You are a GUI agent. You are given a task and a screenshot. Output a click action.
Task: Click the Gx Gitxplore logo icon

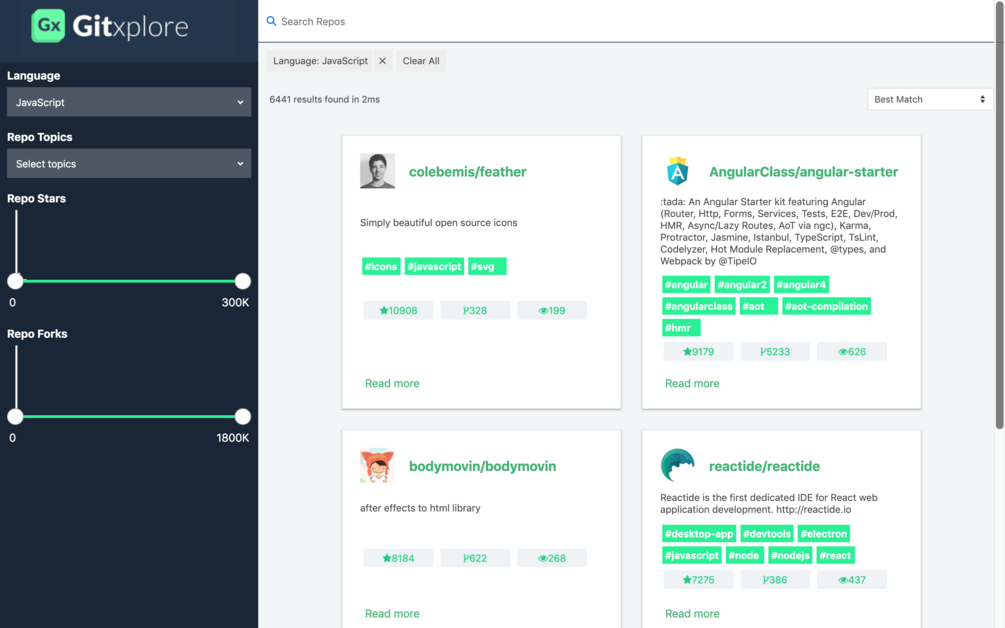point(46,25)
